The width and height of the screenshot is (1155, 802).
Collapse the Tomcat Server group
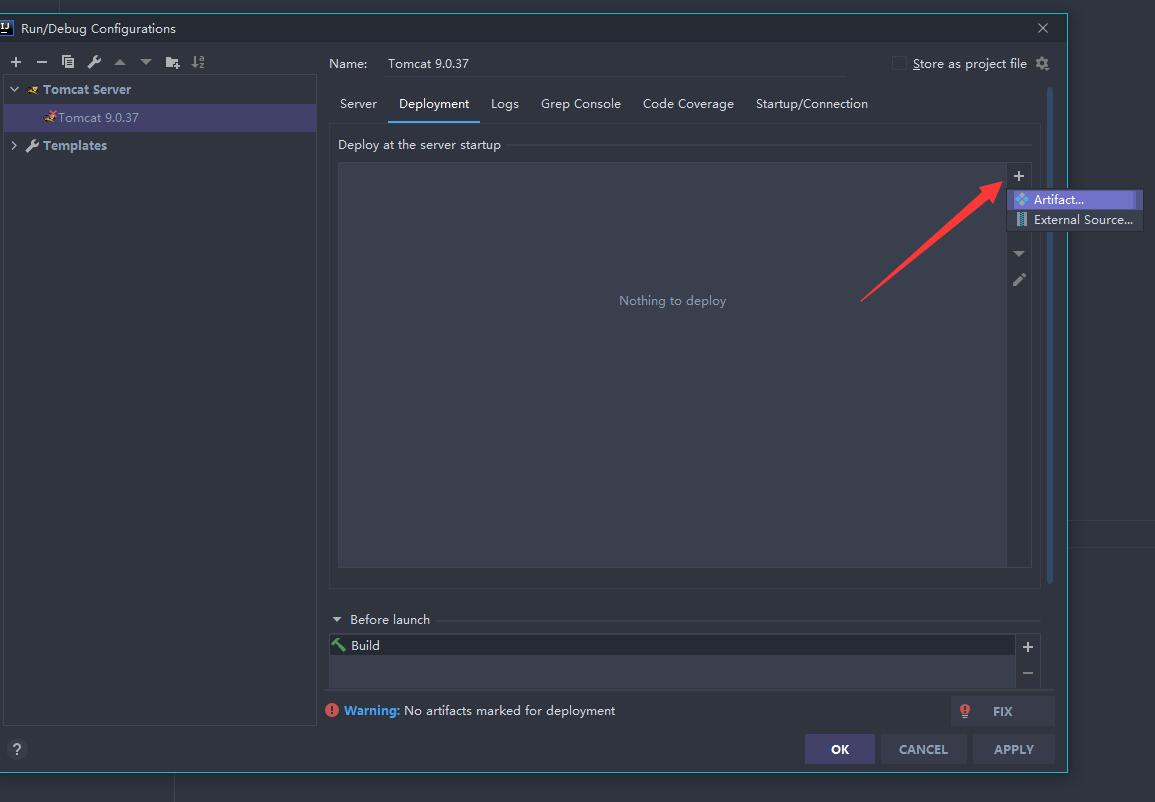14,89
